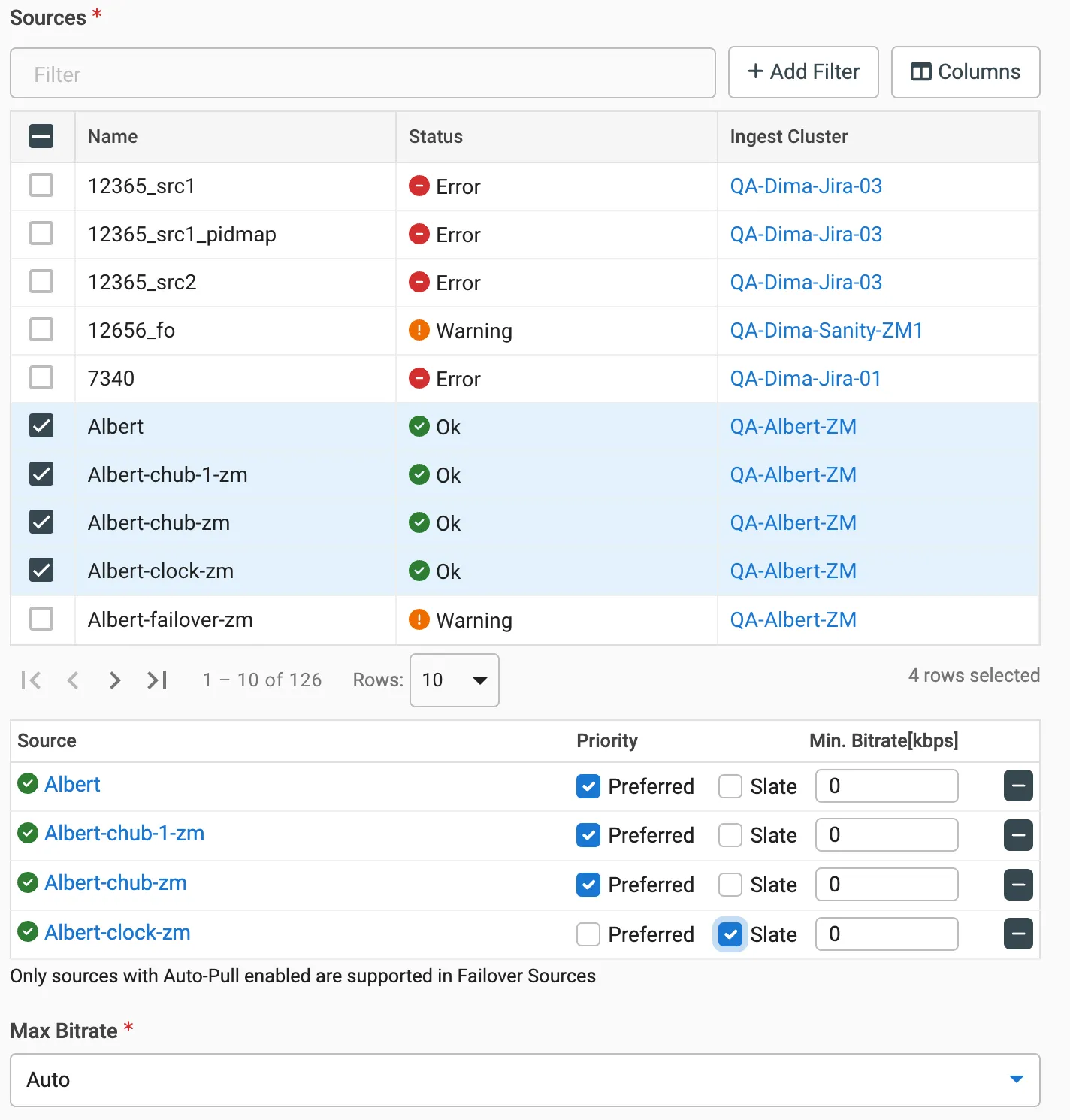Jump to last page of sources
Viewport: 1070px width, 1120px height.
click(157, 680)
